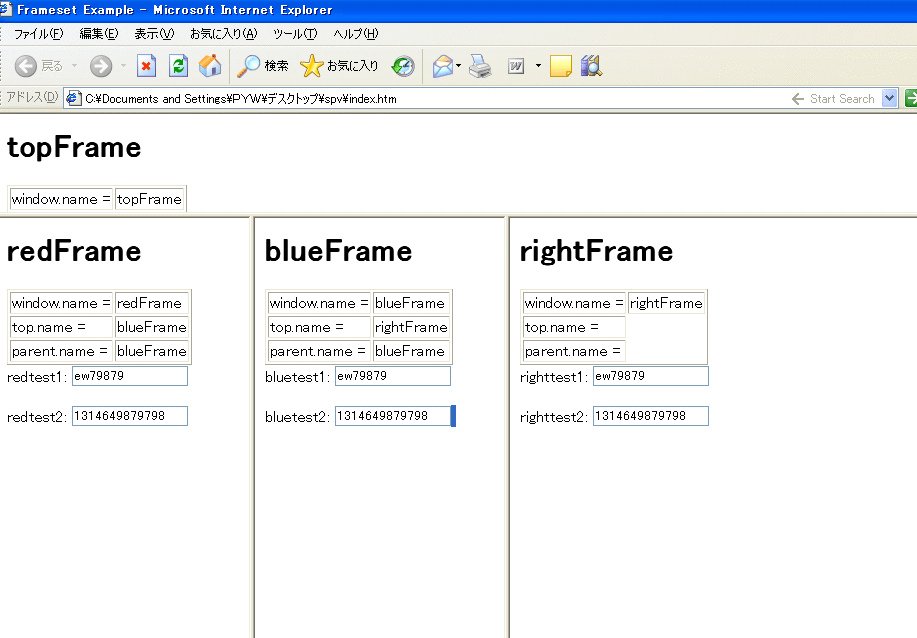Viewport: 917px width, 638px height.
Task: Click the Mail envelope icon
Action: coord(443,66)
